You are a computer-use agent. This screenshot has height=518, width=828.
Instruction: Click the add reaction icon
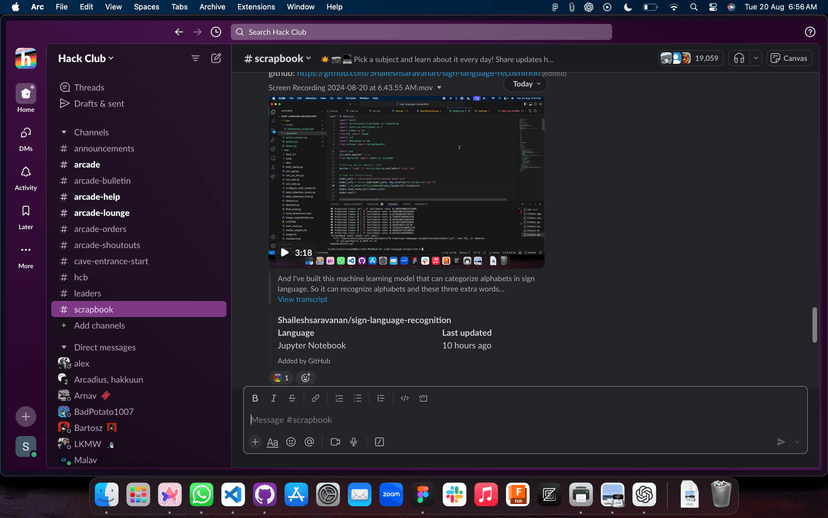[306, 378]
